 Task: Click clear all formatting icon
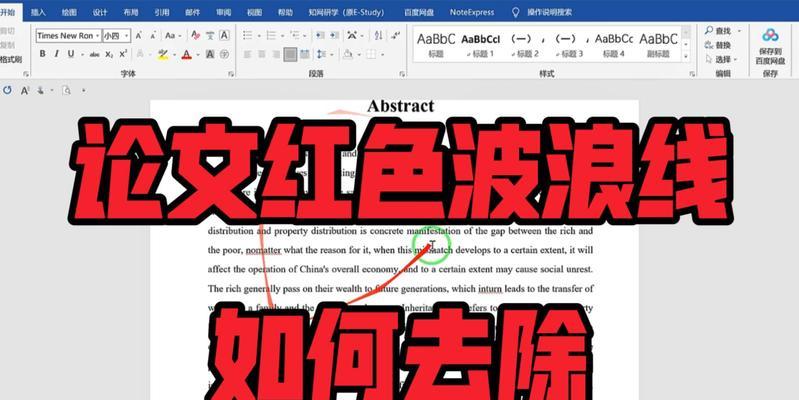pyautogui.click(x=195, y=35)
